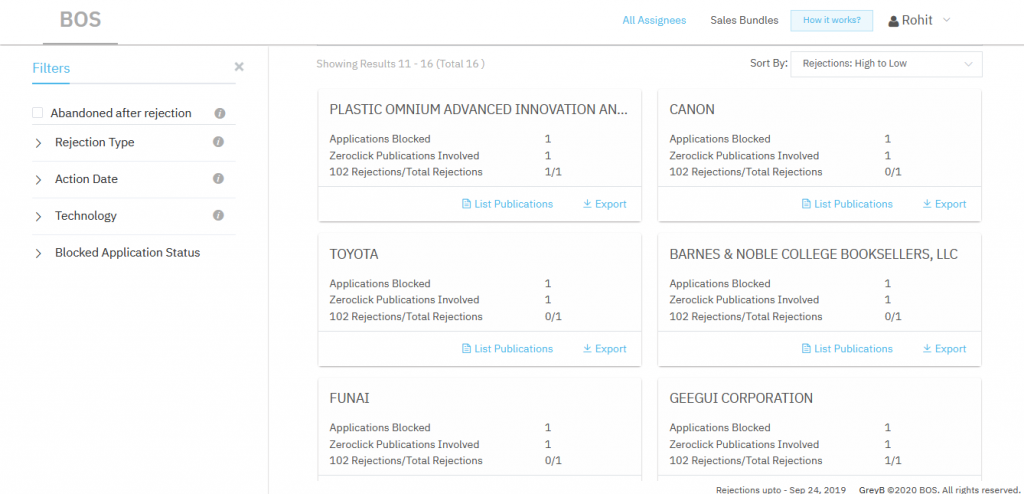
Task: Click export download icon on Plastic Omnium card
Action: click(587, 204)
